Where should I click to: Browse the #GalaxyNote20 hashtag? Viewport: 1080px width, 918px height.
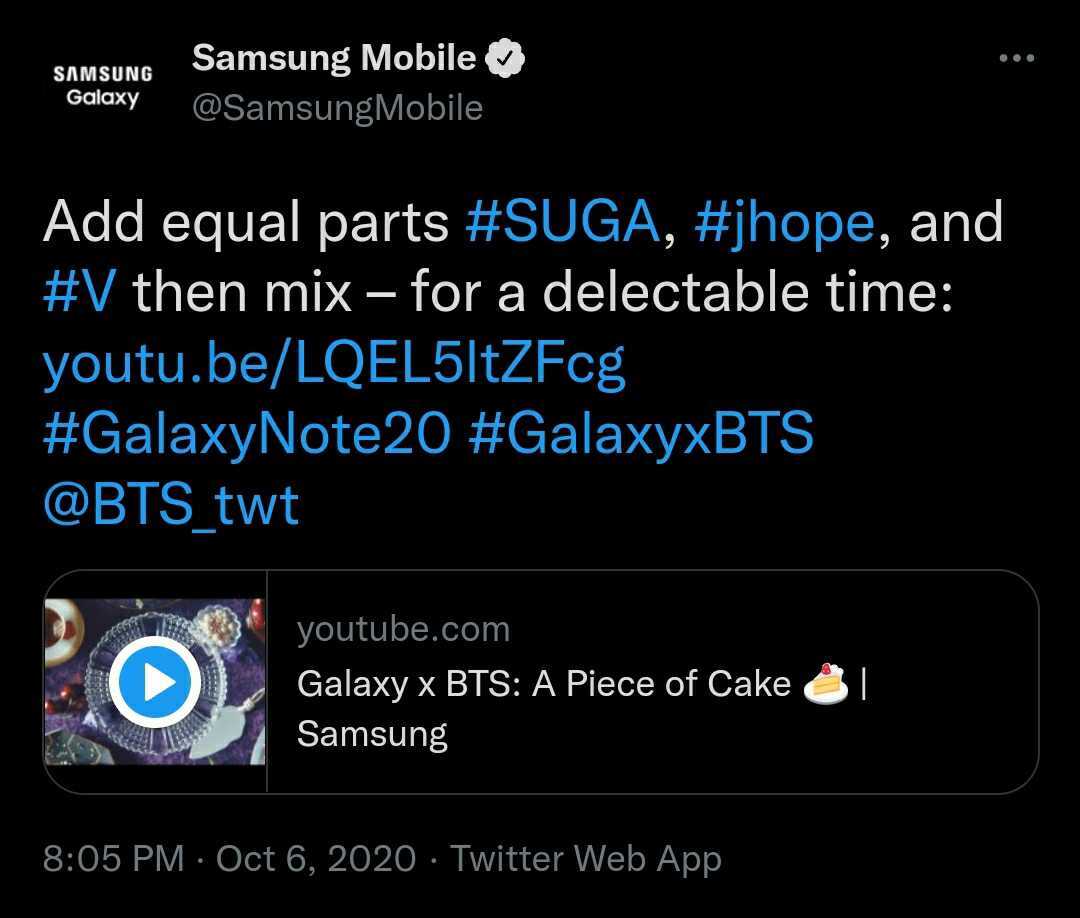[246, 435]
